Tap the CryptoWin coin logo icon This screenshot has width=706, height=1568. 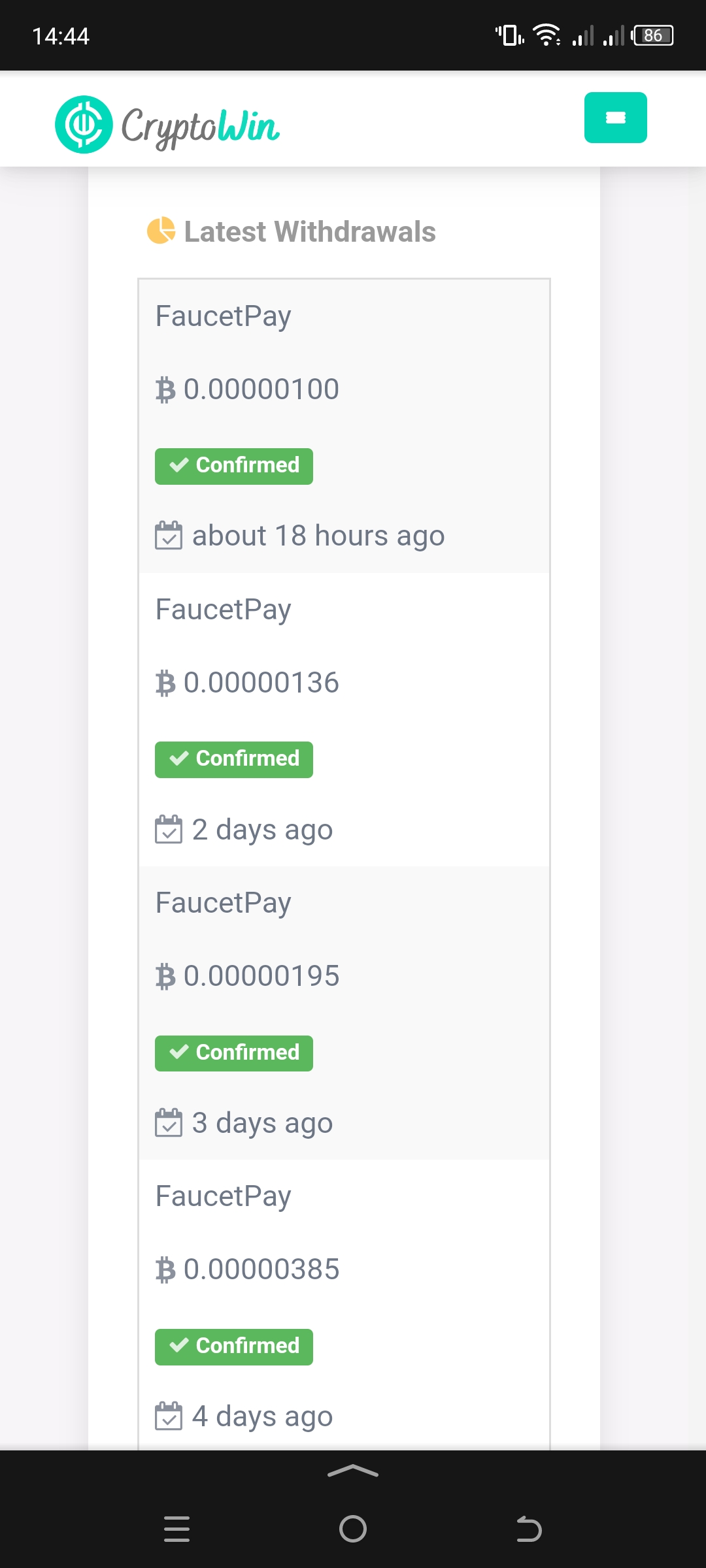84,124
